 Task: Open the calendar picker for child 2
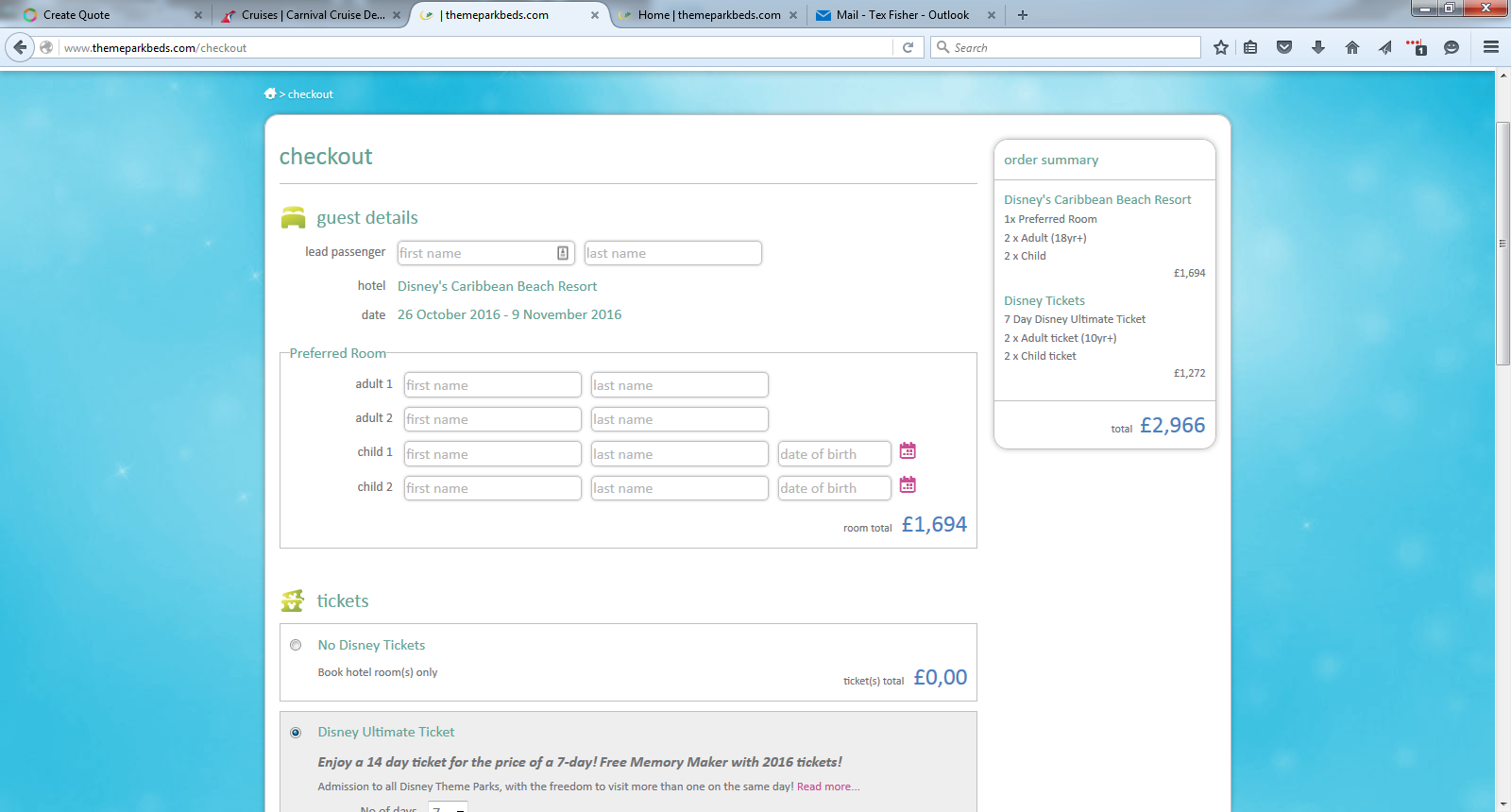908,485
